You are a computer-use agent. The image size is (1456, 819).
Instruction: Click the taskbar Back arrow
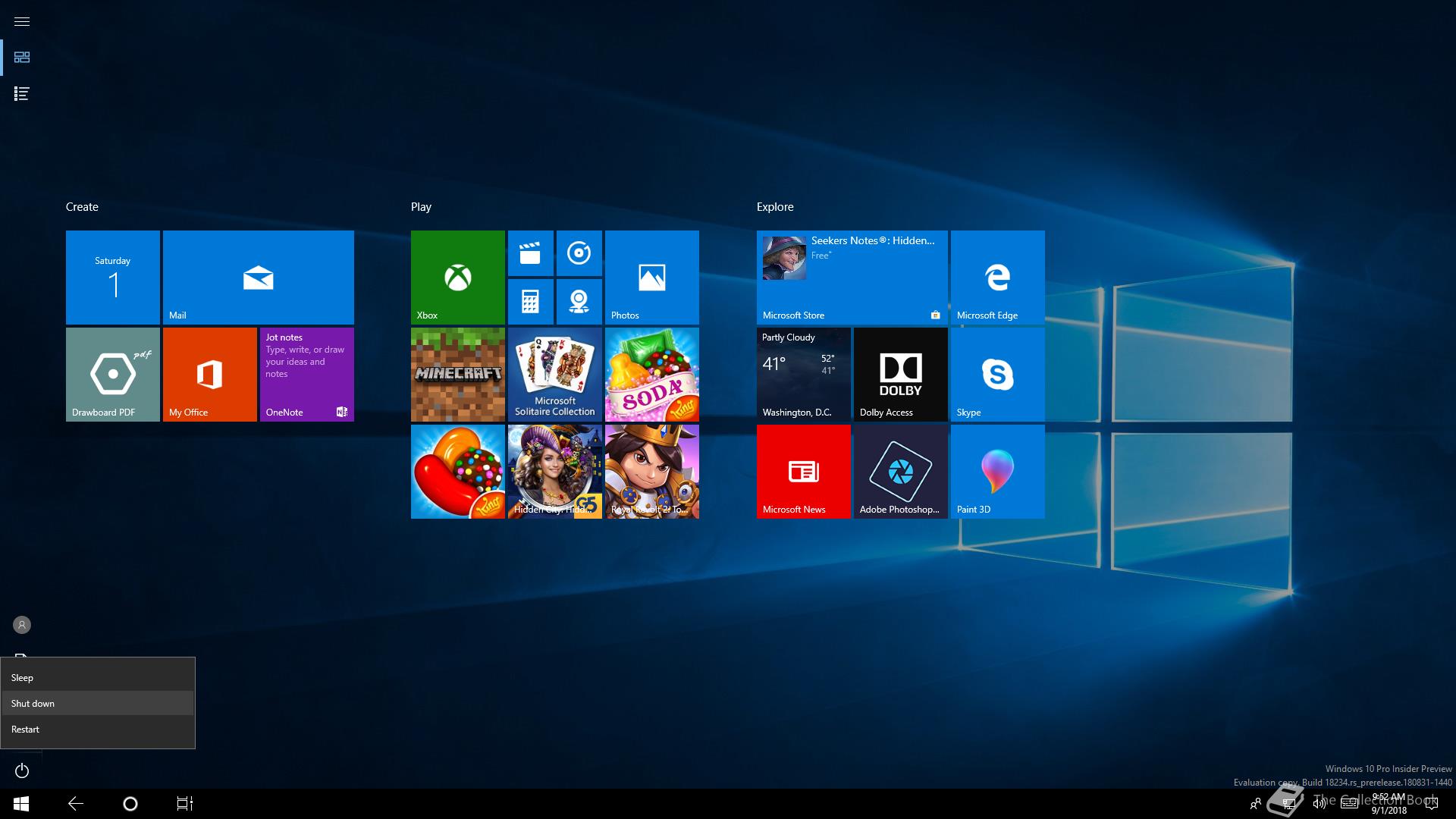coord(76,804)
